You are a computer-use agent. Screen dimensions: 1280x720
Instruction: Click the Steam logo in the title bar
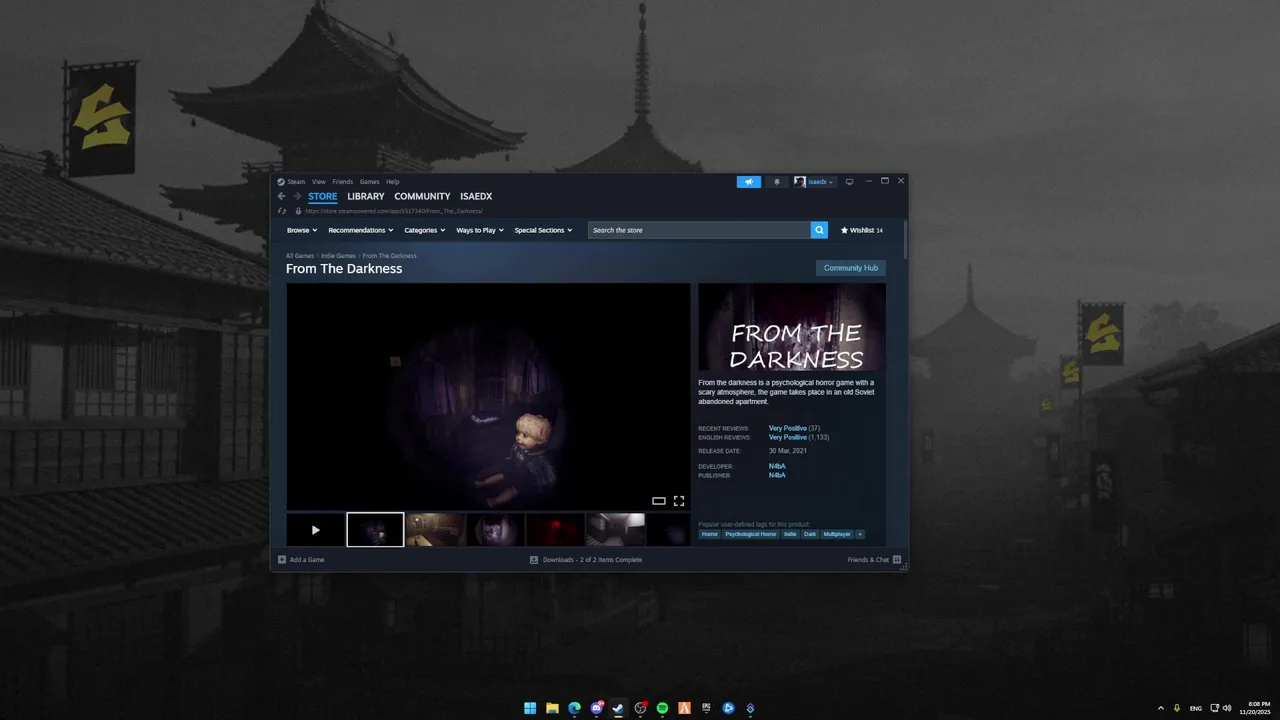[281, 182]
